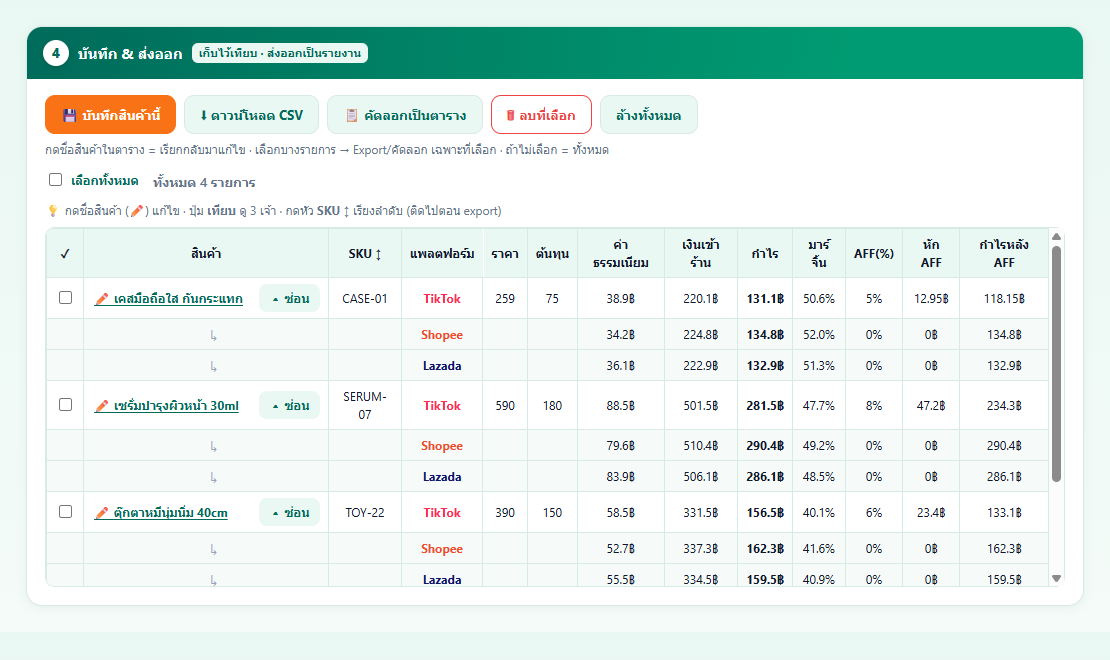This screenshot has width=1110, height=660.
Task: Click the download arrow on ดาวน์โหลด CSV
Action: (x=204, y=115)
